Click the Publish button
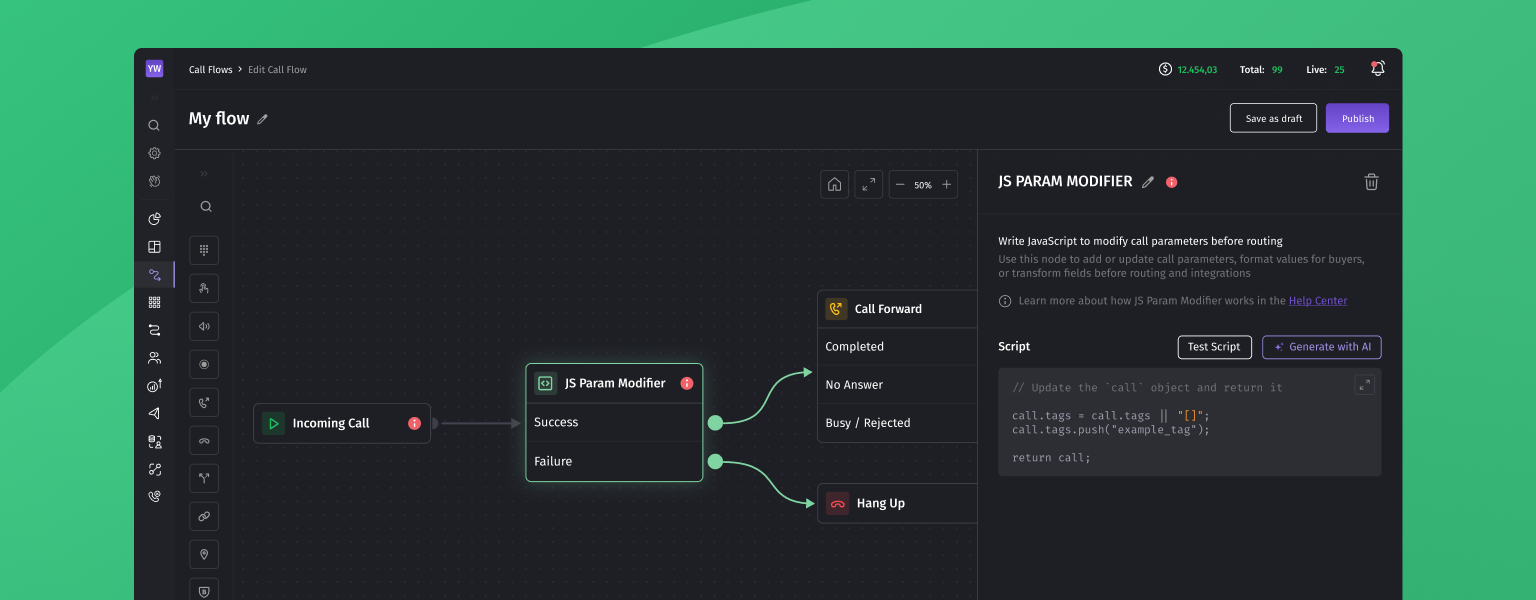1536x600 pixels. [1357, 118]
